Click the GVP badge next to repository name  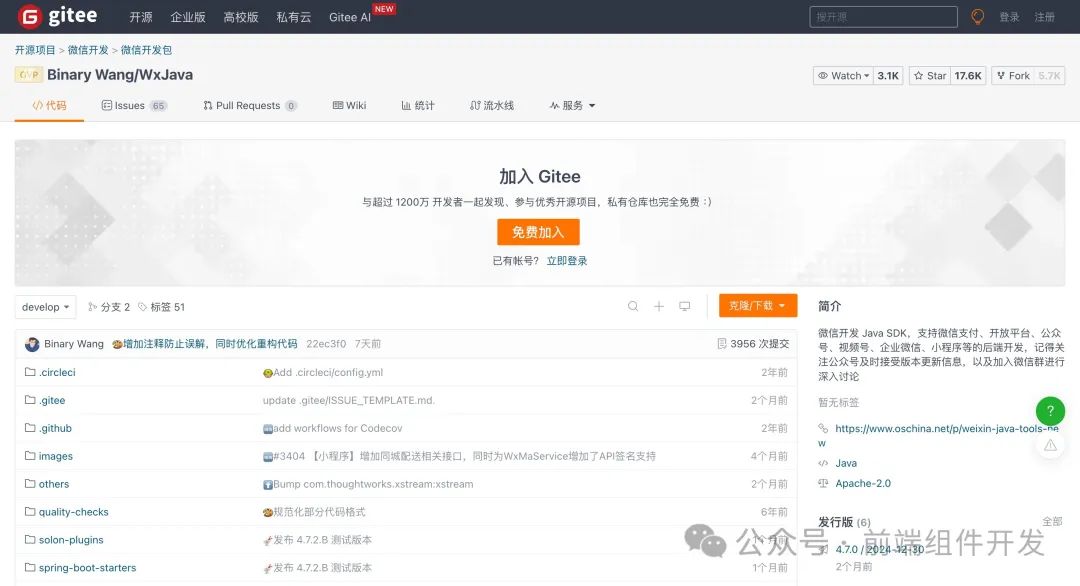click(x=30, y=74)
